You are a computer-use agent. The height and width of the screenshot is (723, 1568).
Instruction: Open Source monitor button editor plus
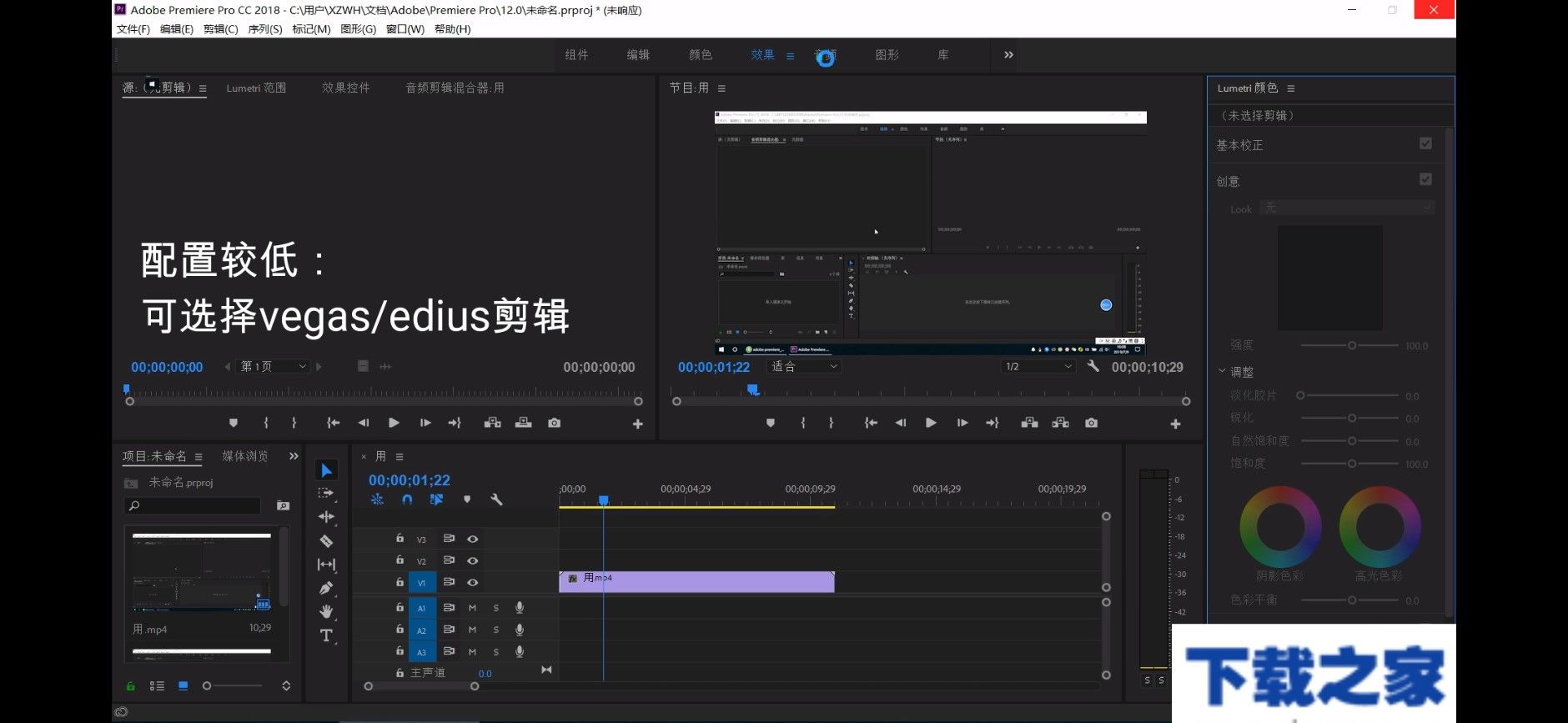click(x=638, y=424)
